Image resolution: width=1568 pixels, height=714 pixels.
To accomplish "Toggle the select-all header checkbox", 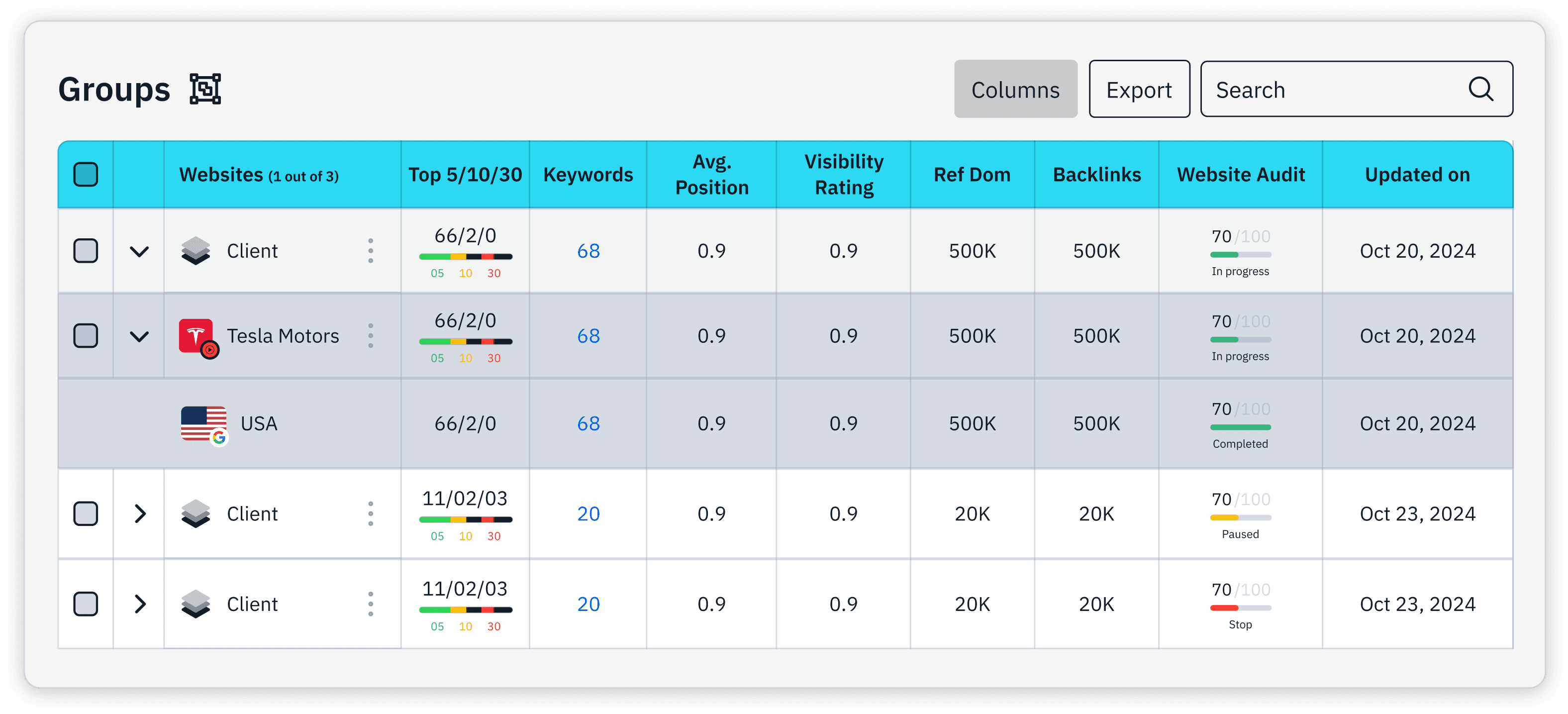I will [85, 175].
